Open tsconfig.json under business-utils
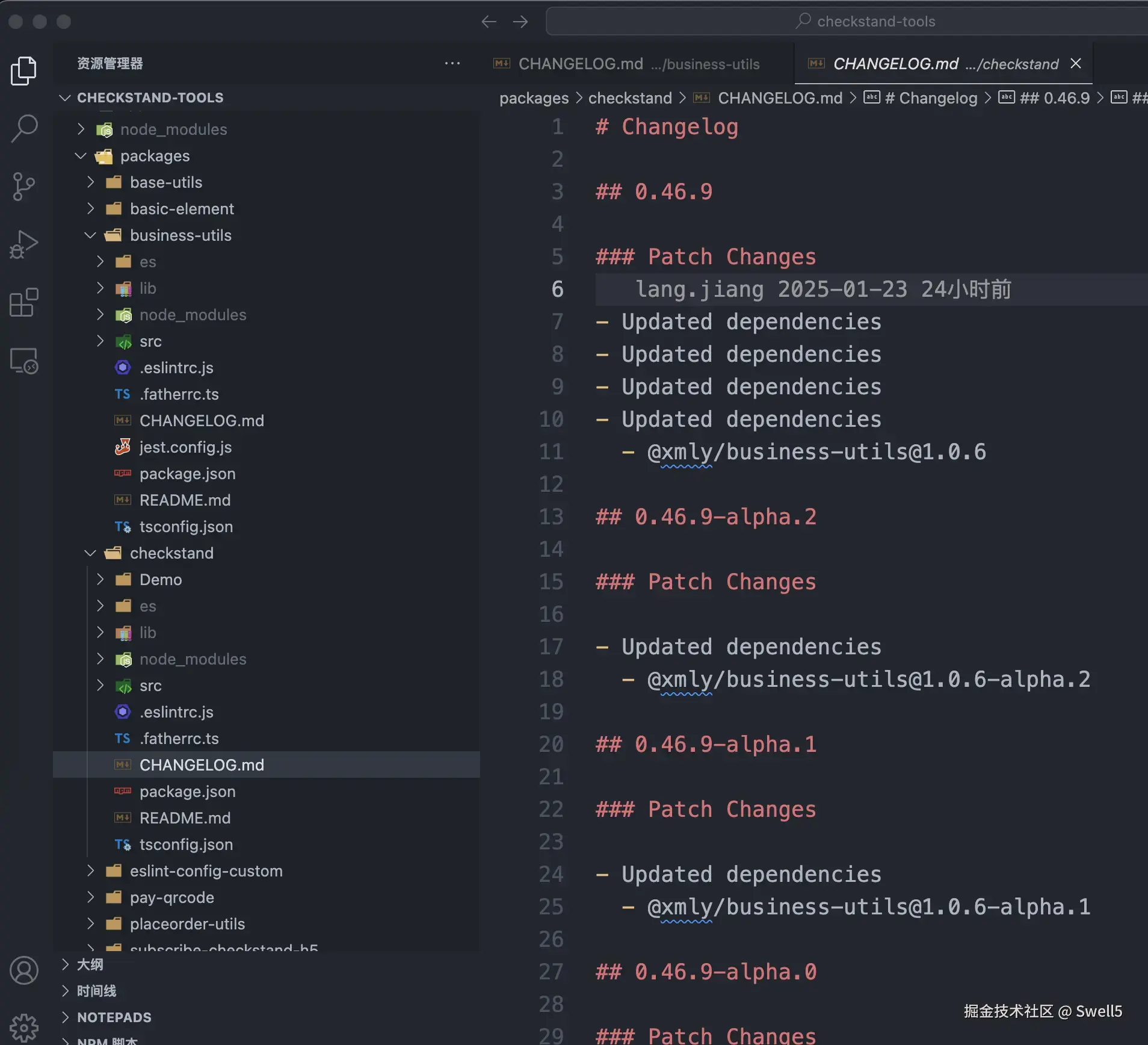This screenshot has width=1148, height=1045. pyautogui.click(x=267, y=527)
